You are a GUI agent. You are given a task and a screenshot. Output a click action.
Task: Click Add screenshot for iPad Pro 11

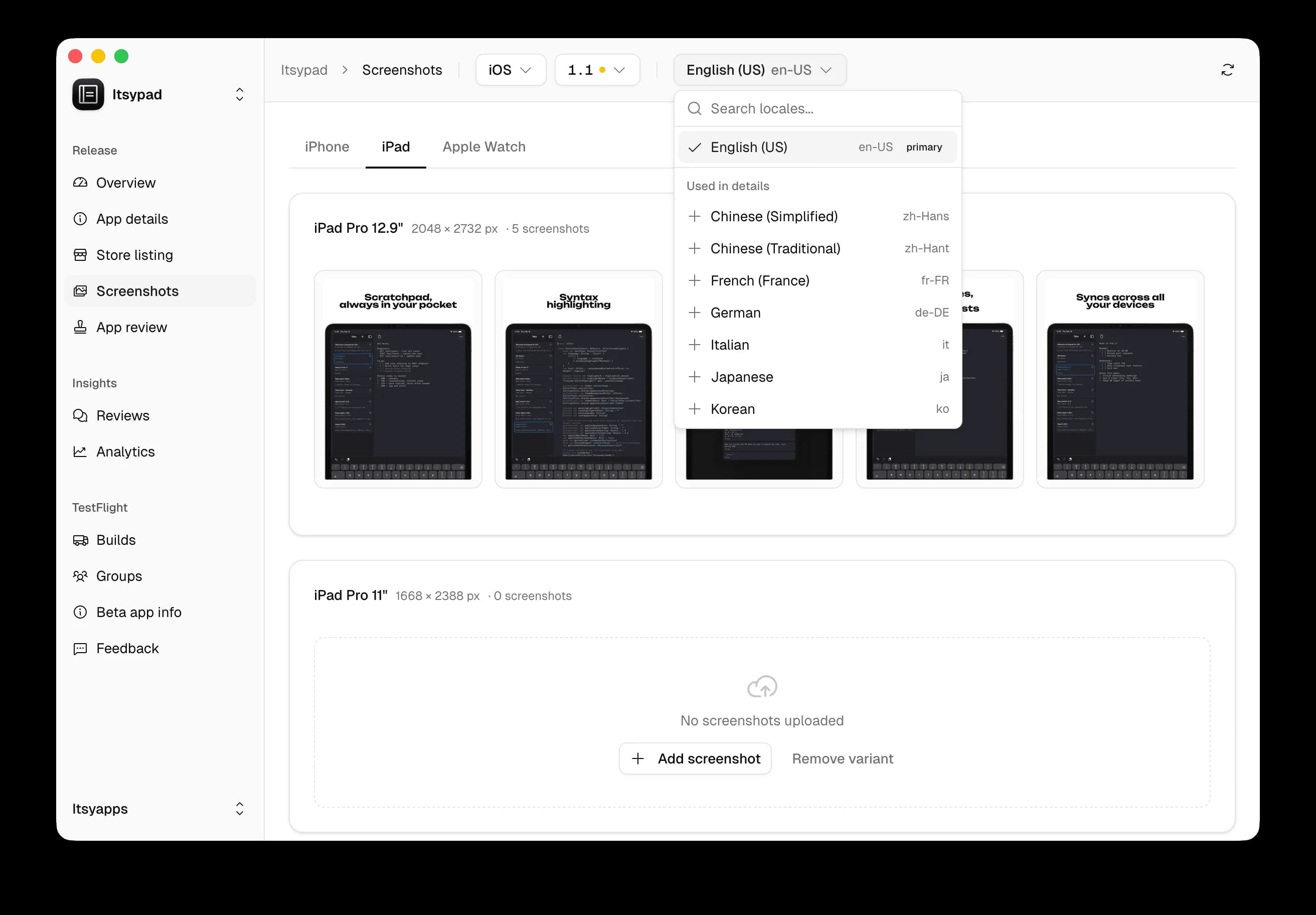(x=695, y=758)
